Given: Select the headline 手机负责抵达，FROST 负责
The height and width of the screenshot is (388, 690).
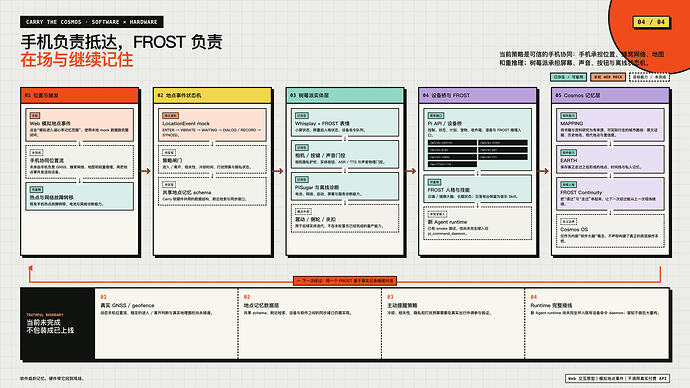Looking at the screenshot, I should pyautogui.click(x=121, y=42).
